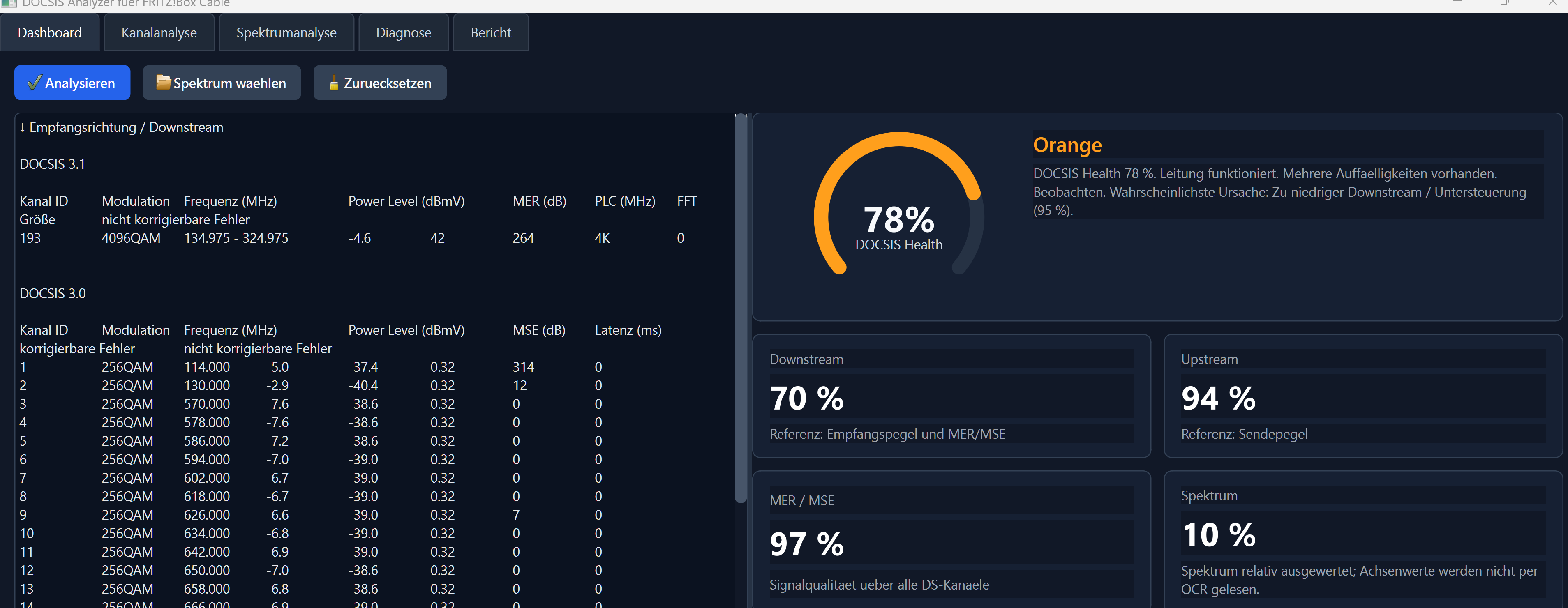Click the Spektrum waehlen button
Viewport: 1568px width, 608px height.
(222, 83)
